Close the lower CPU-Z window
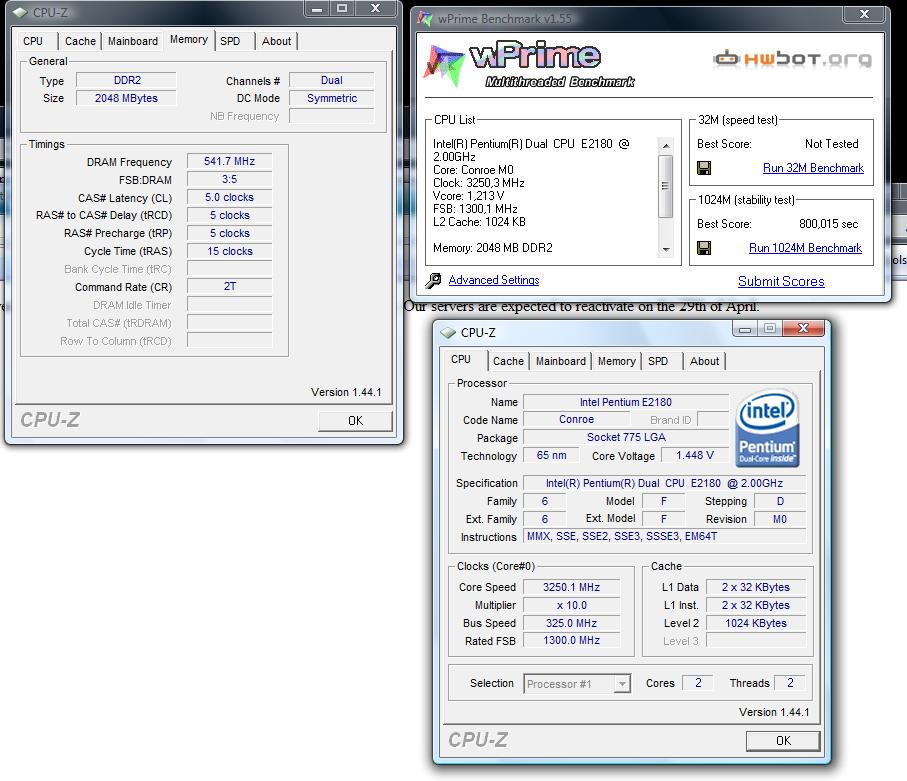The height and width of the screenshot is (781, 907). [803, 328]
